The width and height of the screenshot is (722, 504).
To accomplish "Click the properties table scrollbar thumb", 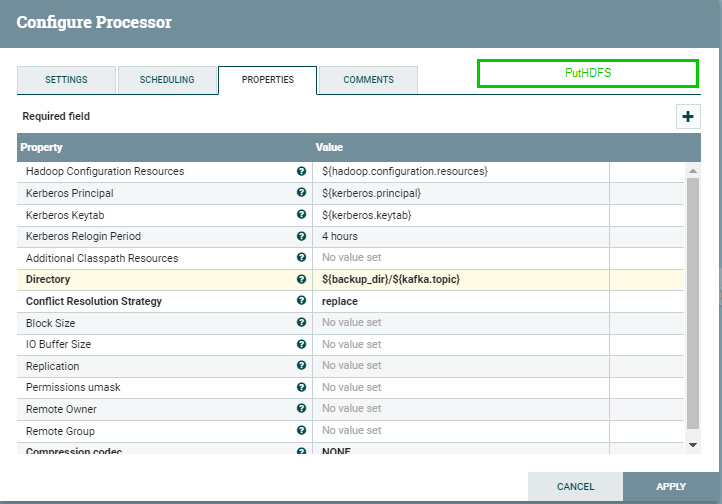I will tap(693, 303).
